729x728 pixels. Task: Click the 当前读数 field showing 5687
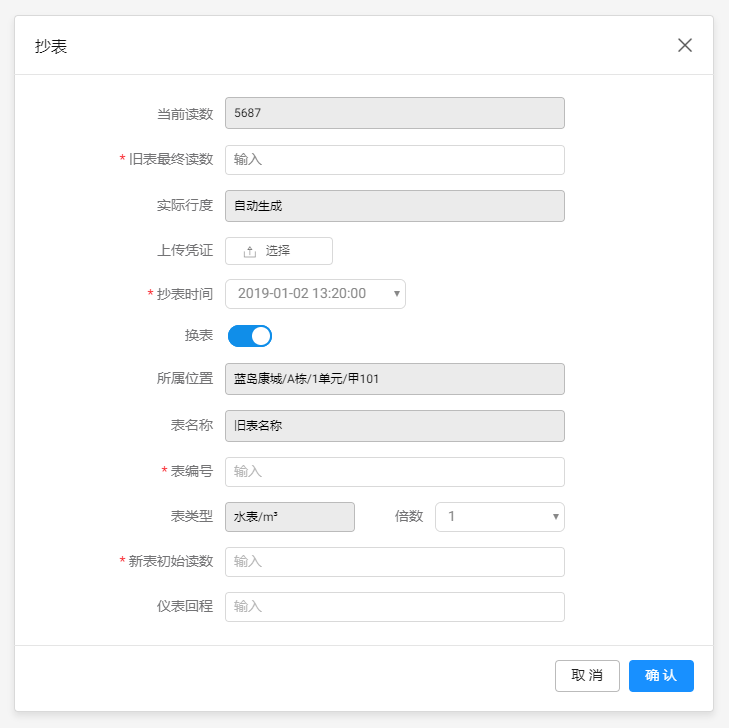pyautogui.click(x=394, y=113)
